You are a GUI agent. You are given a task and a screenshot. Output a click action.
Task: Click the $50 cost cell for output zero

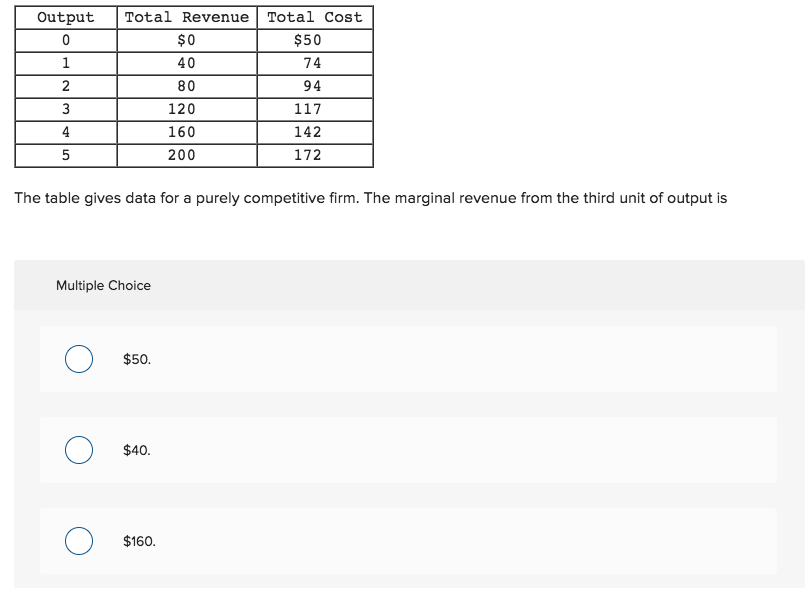tap(315, 40)
